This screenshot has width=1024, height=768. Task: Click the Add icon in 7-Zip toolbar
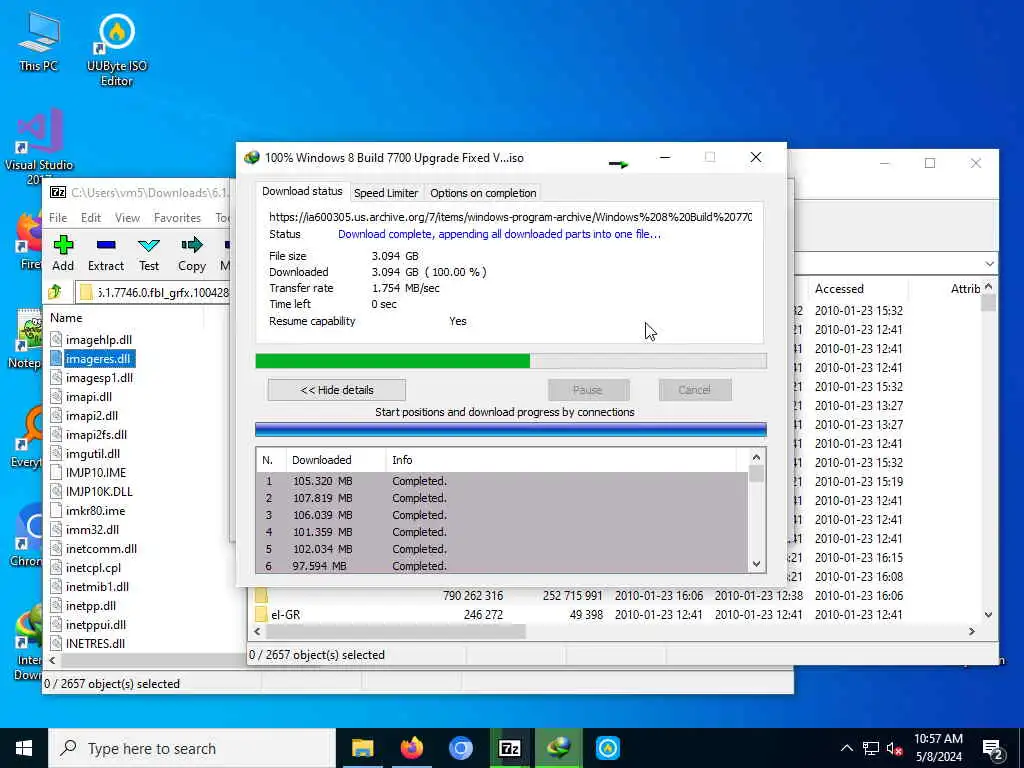(x=63, y=246)
